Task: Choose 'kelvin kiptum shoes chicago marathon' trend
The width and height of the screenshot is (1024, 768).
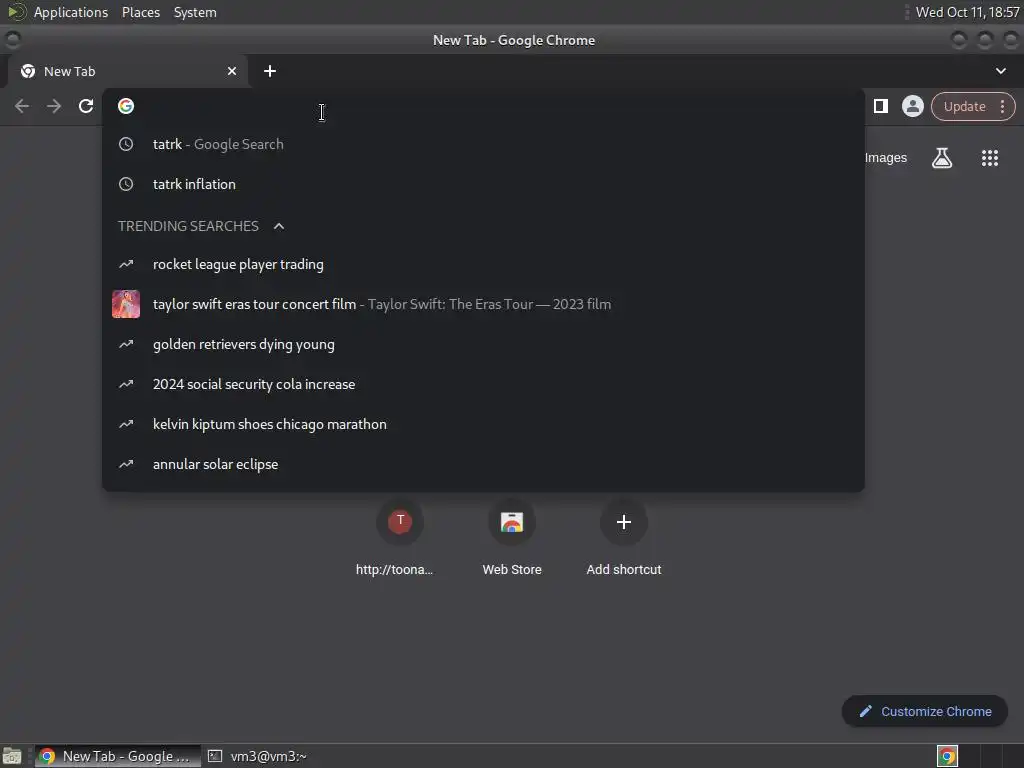Action: point(483,424)
